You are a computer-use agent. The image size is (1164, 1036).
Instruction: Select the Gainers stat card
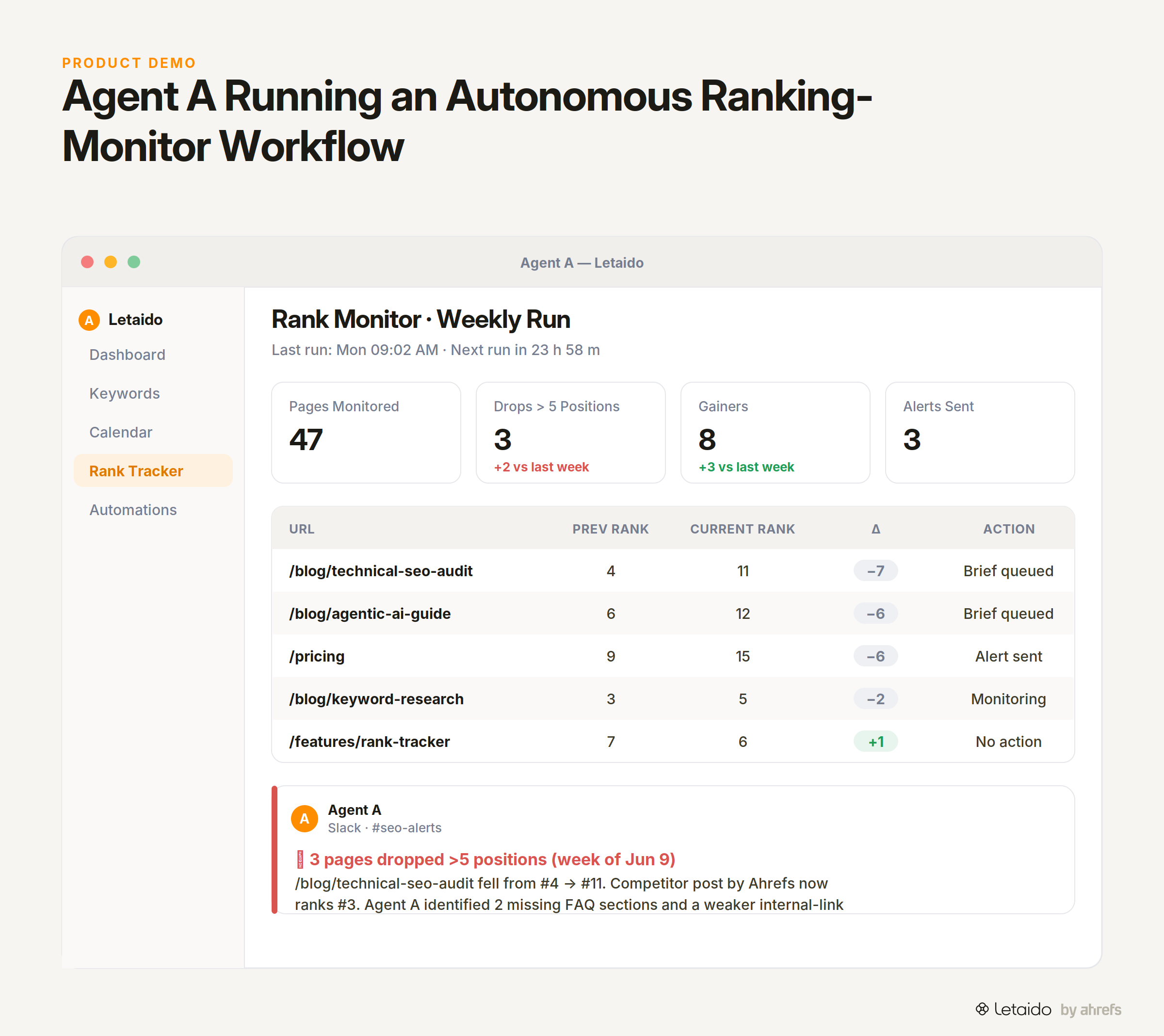(776, 433)
